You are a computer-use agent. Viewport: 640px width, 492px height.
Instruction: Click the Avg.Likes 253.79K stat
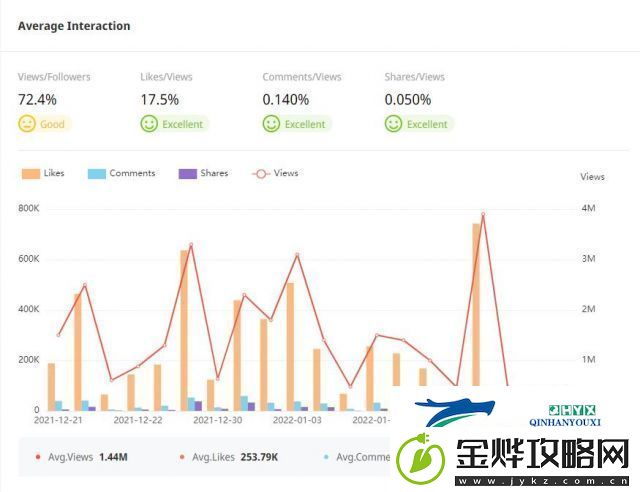tap(229, 457)
